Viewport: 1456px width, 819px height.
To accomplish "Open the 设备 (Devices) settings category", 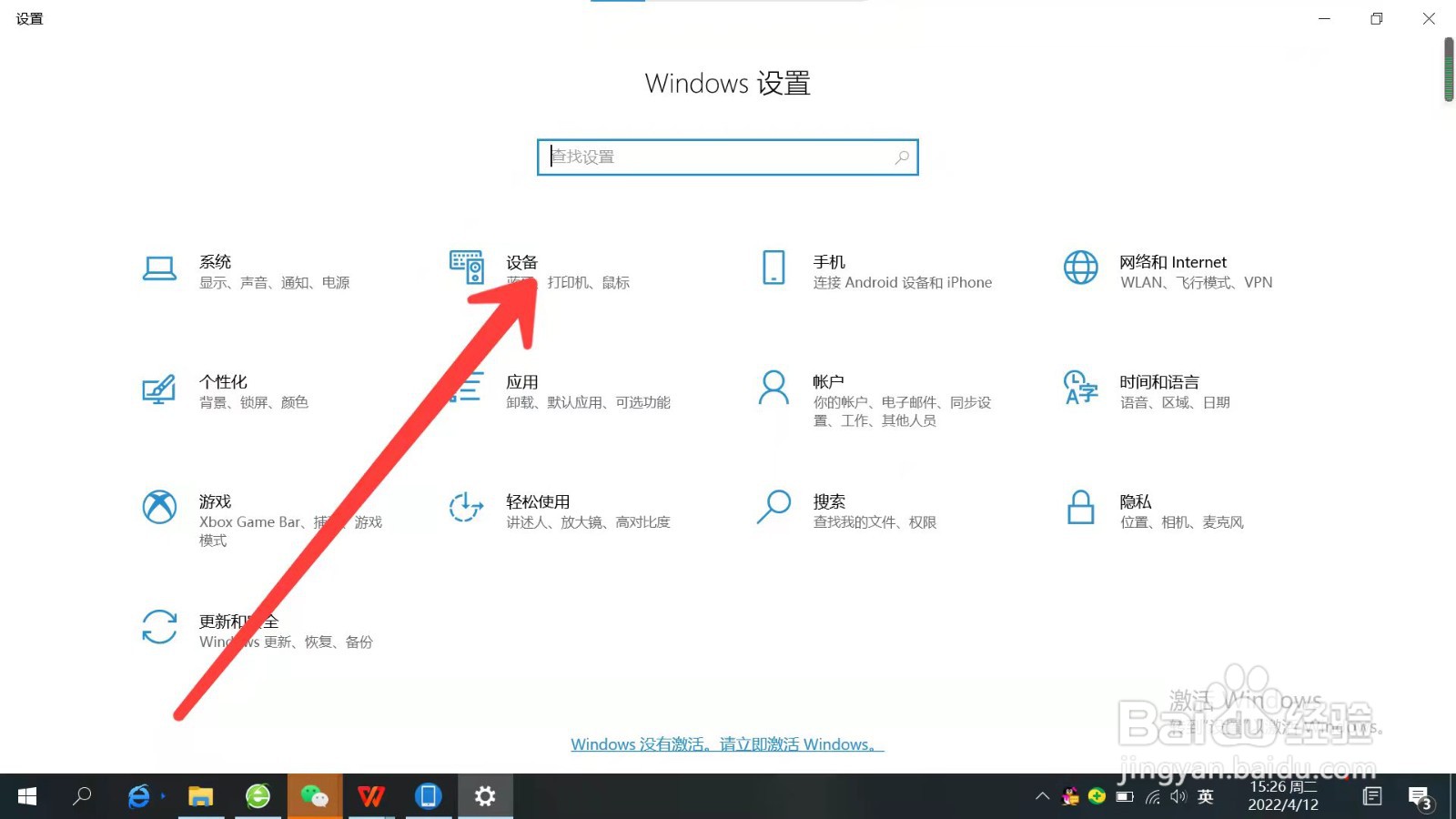I will 540,271.
